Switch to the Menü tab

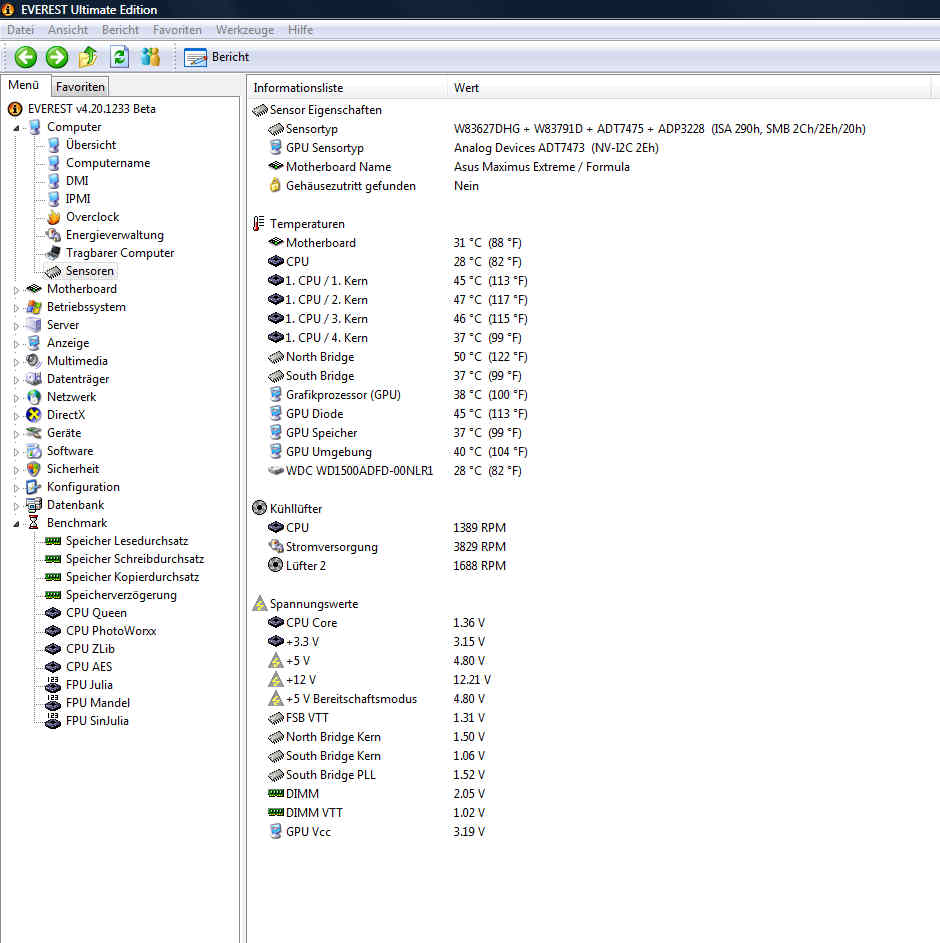(23, 85)
